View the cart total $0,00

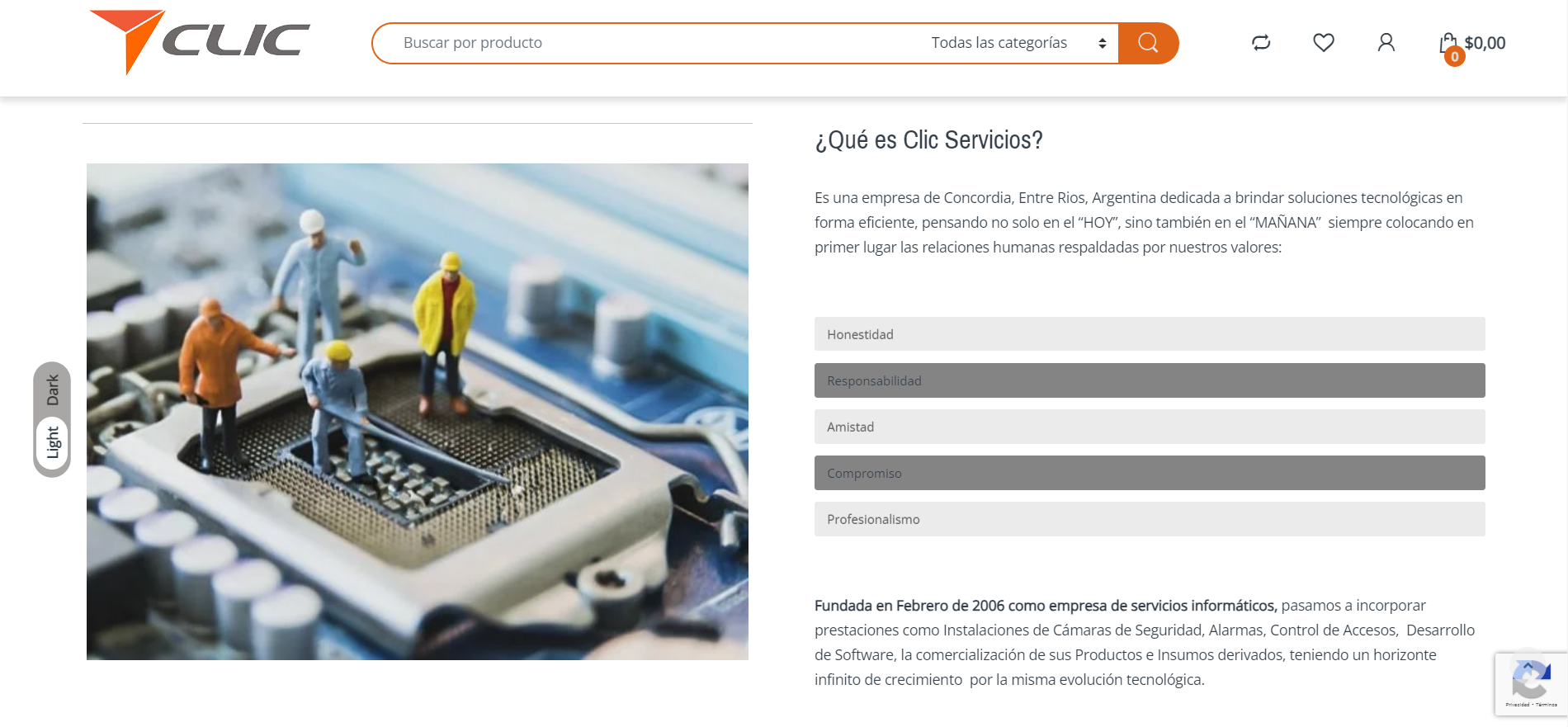click(x=1485, y=43)
